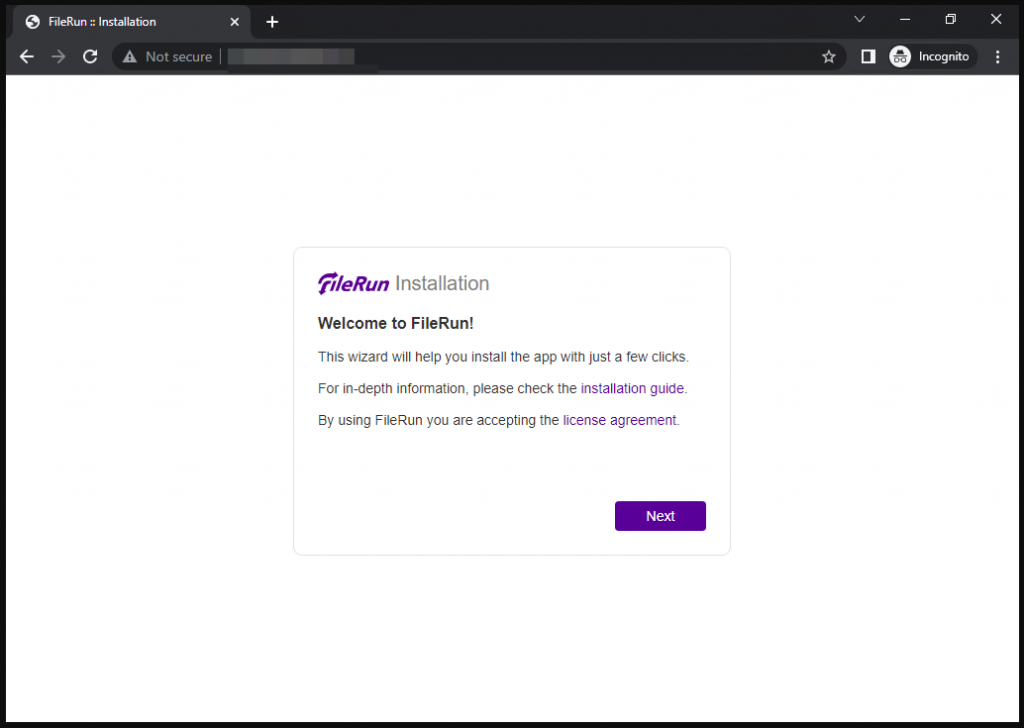Image resolution: width=1024 pixels, height=728 pixels.
Task: Open the installation guide link
Action: (631, 388)
